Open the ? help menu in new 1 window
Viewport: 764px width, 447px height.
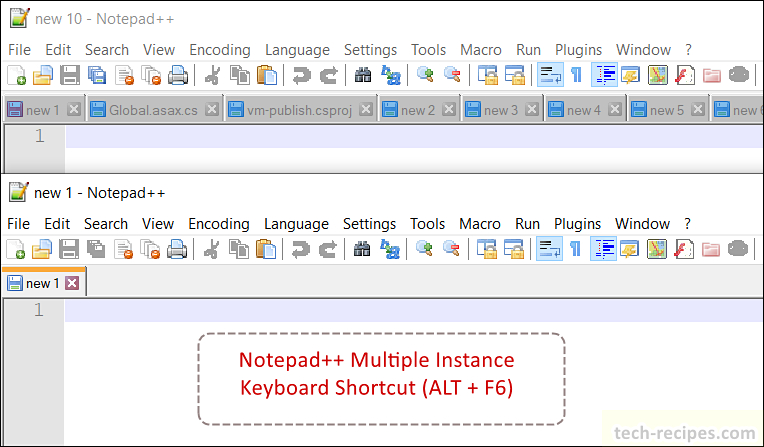[x=687, y=224]
